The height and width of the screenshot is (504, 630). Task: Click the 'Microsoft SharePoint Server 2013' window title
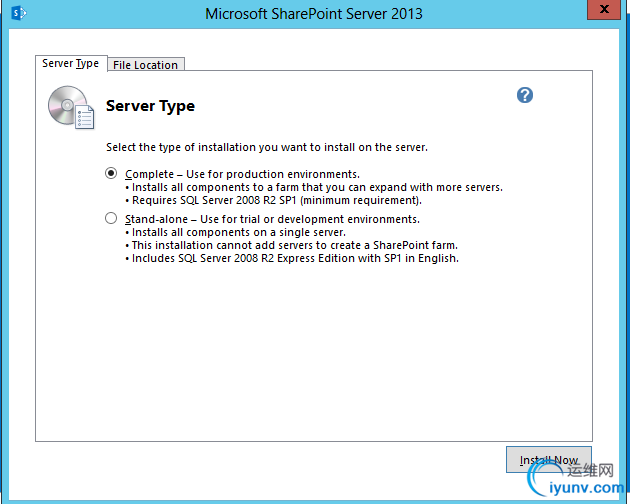point(314,14)
